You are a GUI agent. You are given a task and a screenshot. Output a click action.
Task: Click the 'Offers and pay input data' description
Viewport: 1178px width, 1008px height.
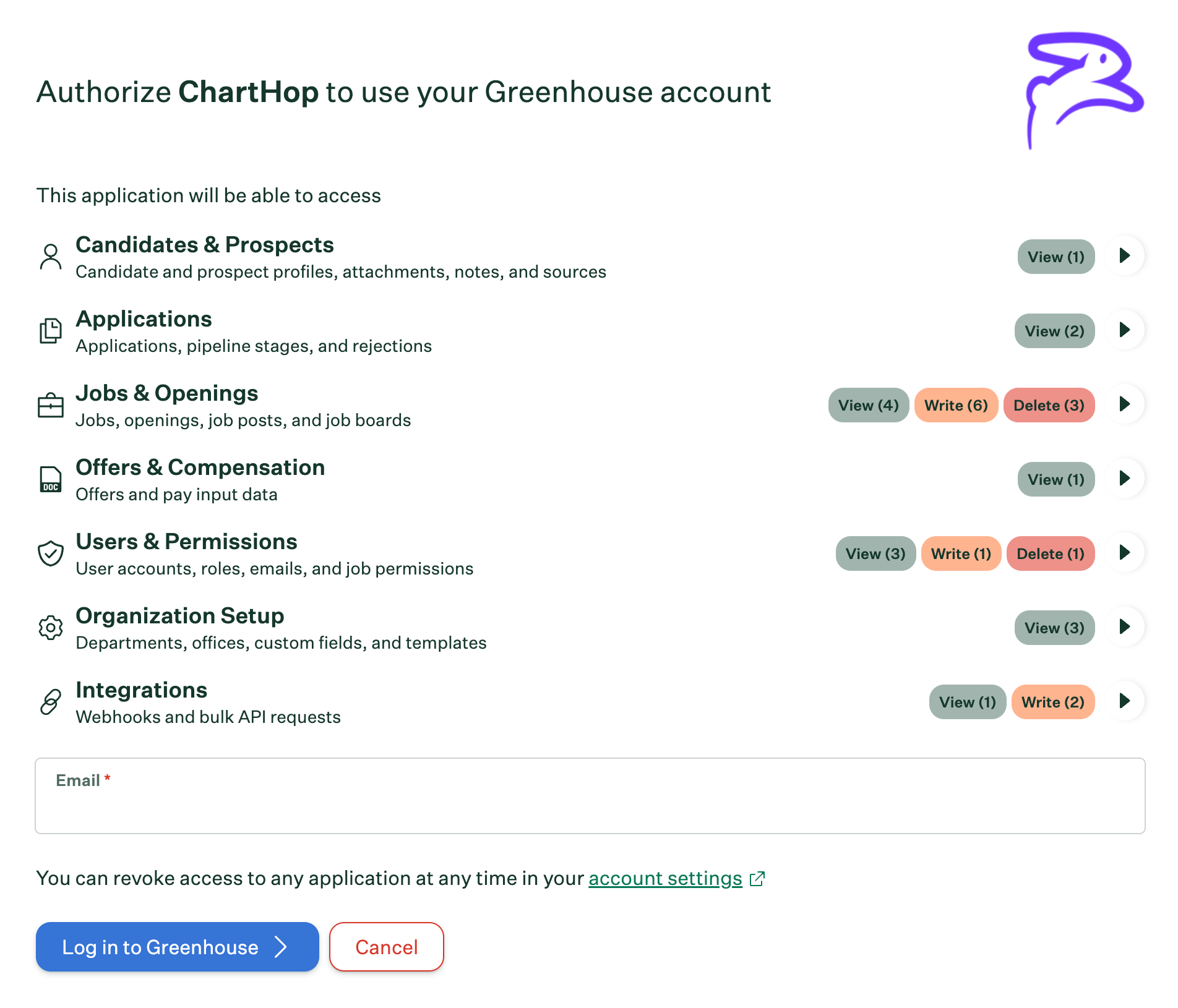coord(176,494)
